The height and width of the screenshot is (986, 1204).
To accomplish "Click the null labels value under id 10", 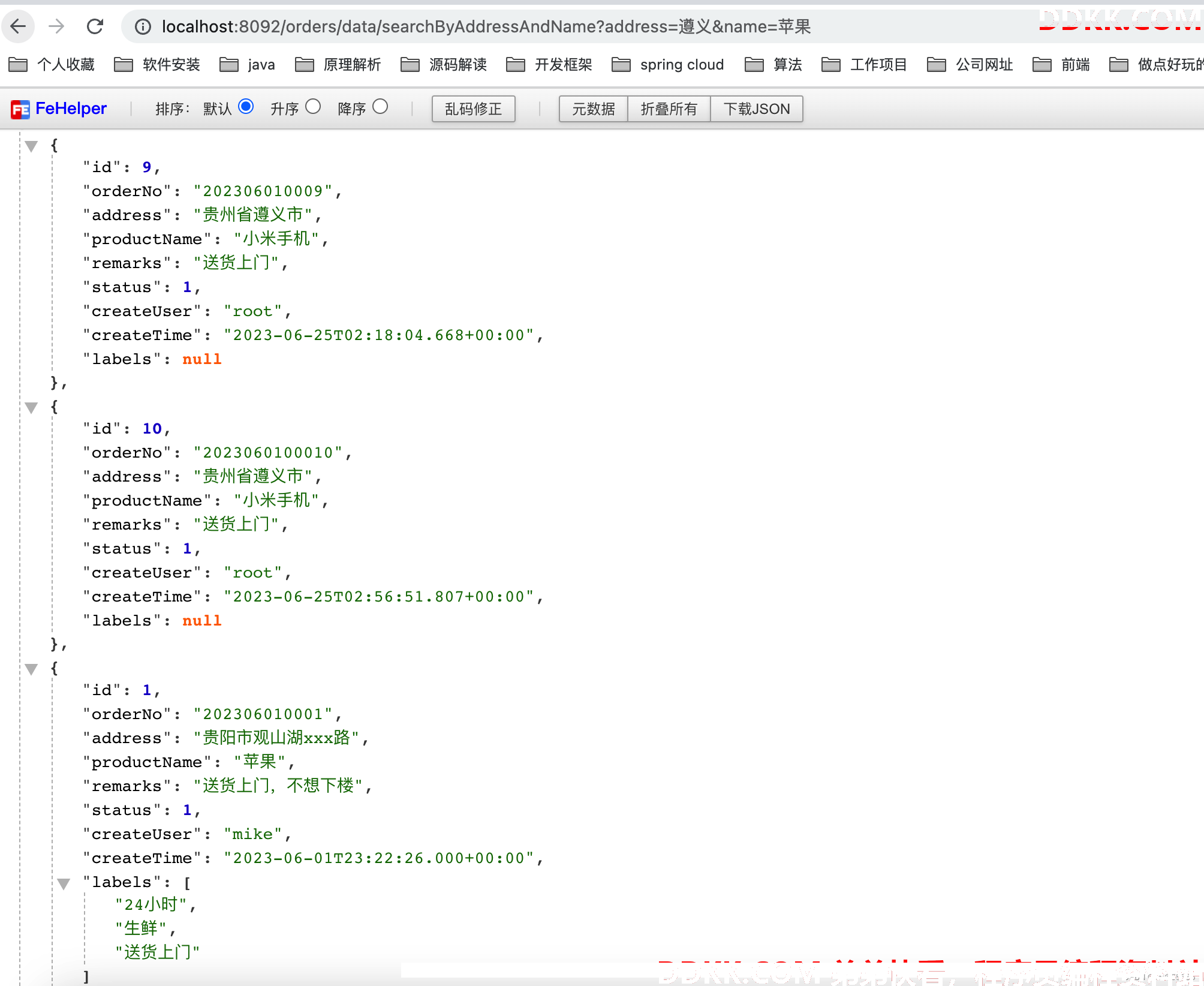I will coord(202,621).
